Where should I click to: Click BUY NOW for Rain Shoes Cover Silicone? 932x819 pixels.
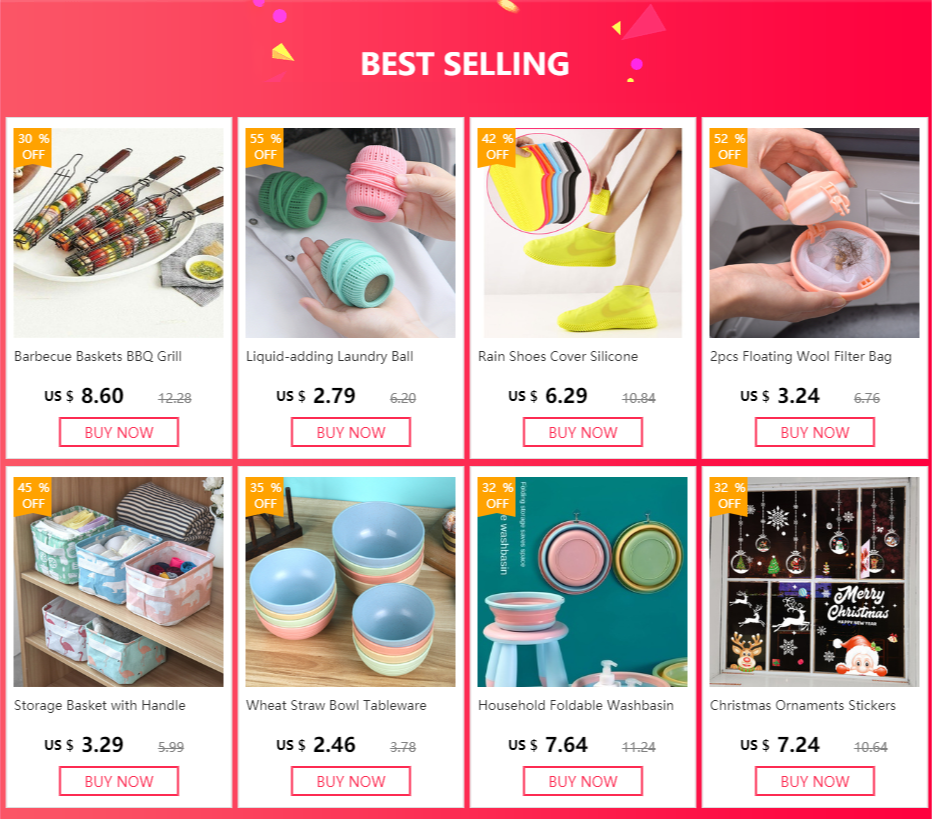coord(582,432)
